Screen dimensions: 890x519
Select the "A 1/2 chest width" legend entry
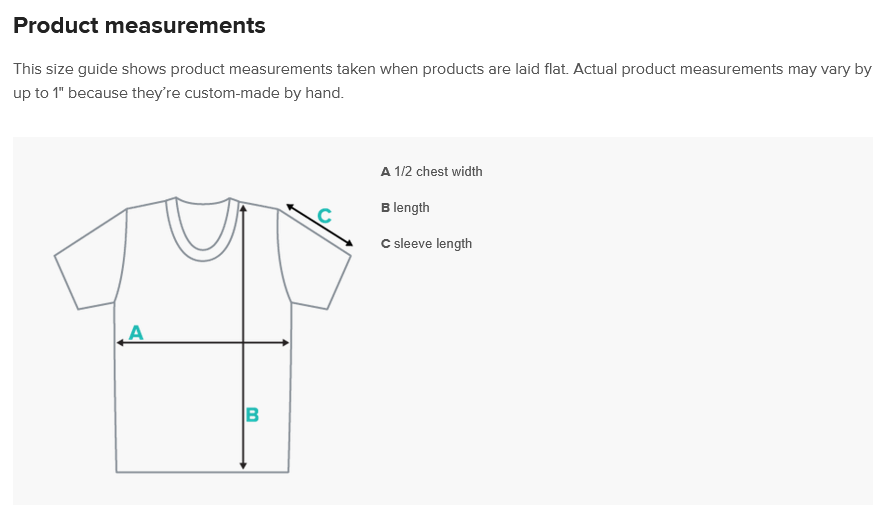[431, 171]
